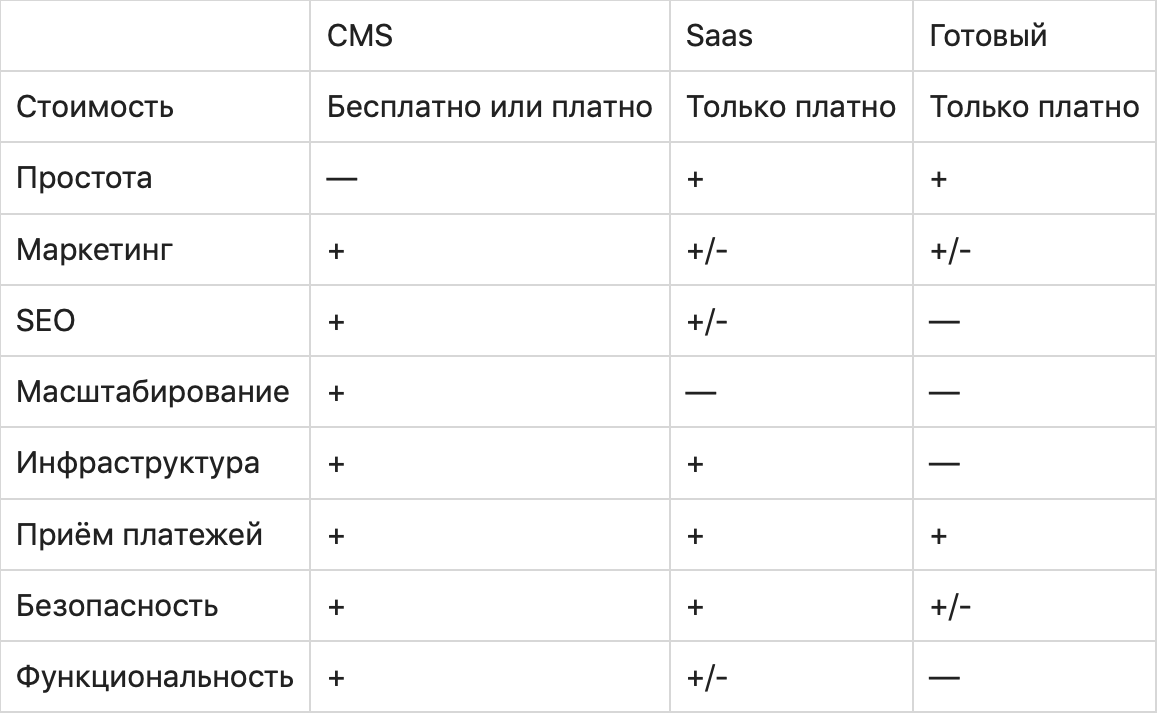1158x714 pixels.
Task: Select the SEO row label
Action: click(46, 321)
